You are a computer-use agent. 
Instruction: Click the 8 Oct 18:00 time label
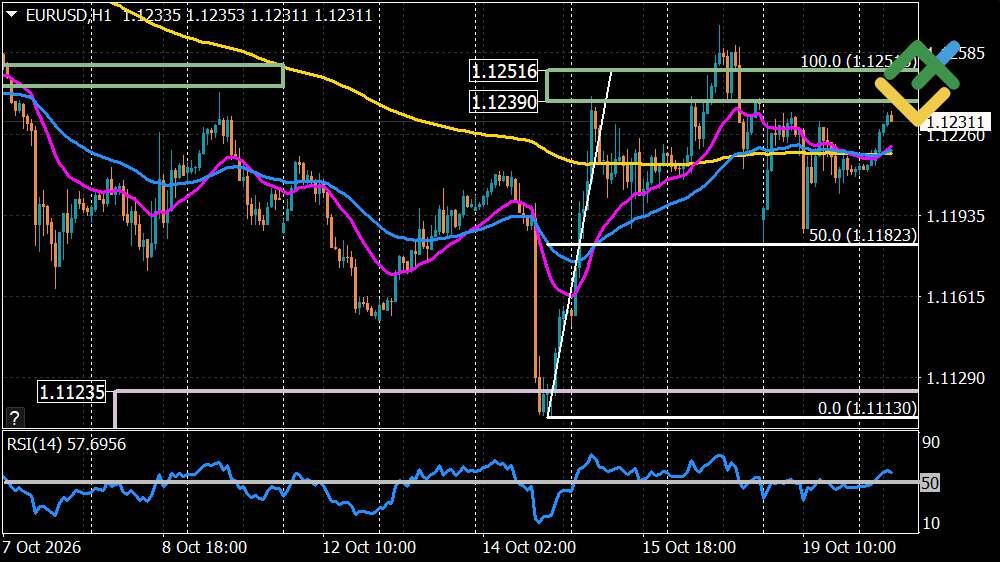[204, 547]
